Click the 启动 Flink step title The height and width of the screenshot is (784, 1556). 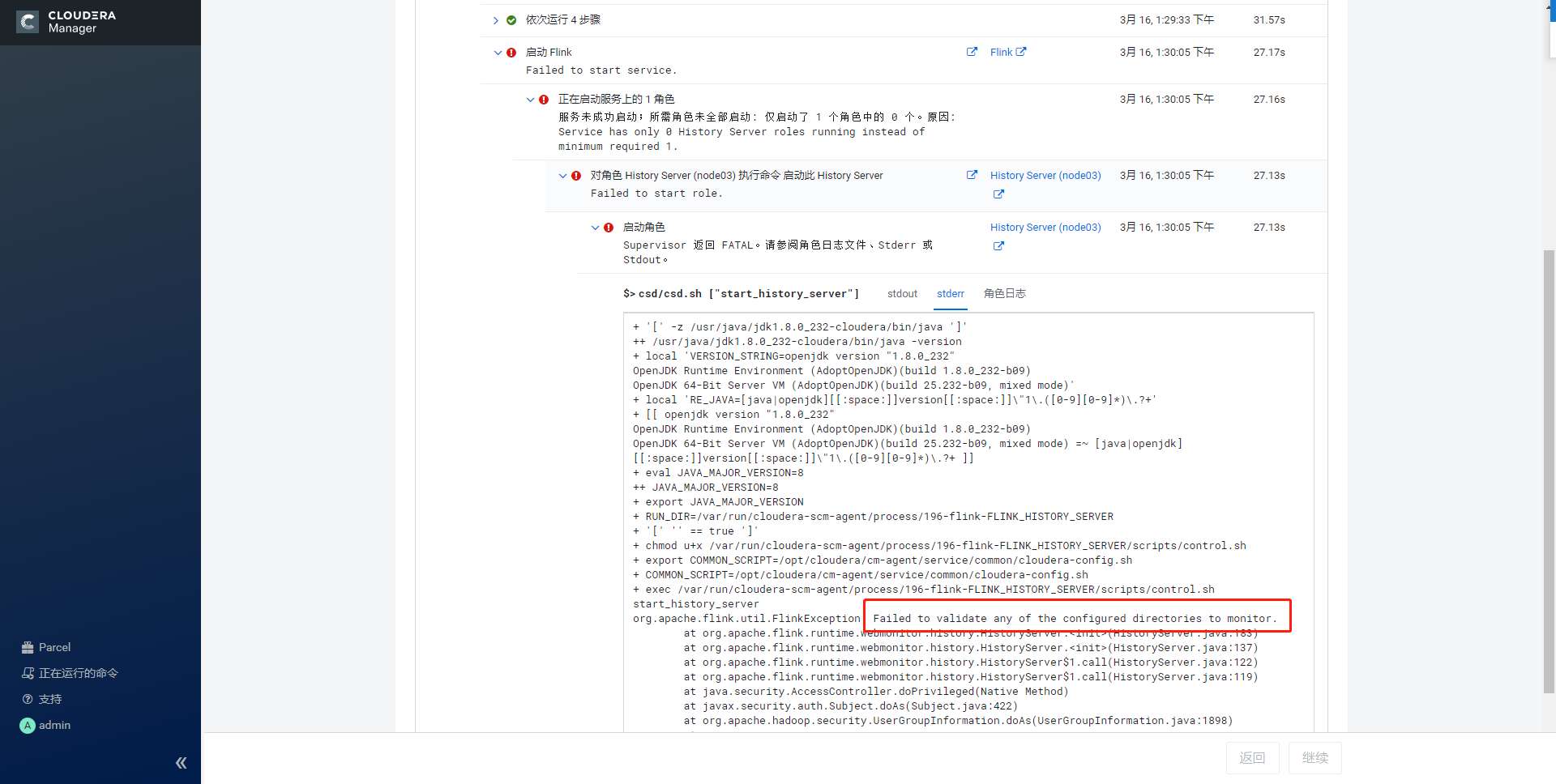[549, 53]
